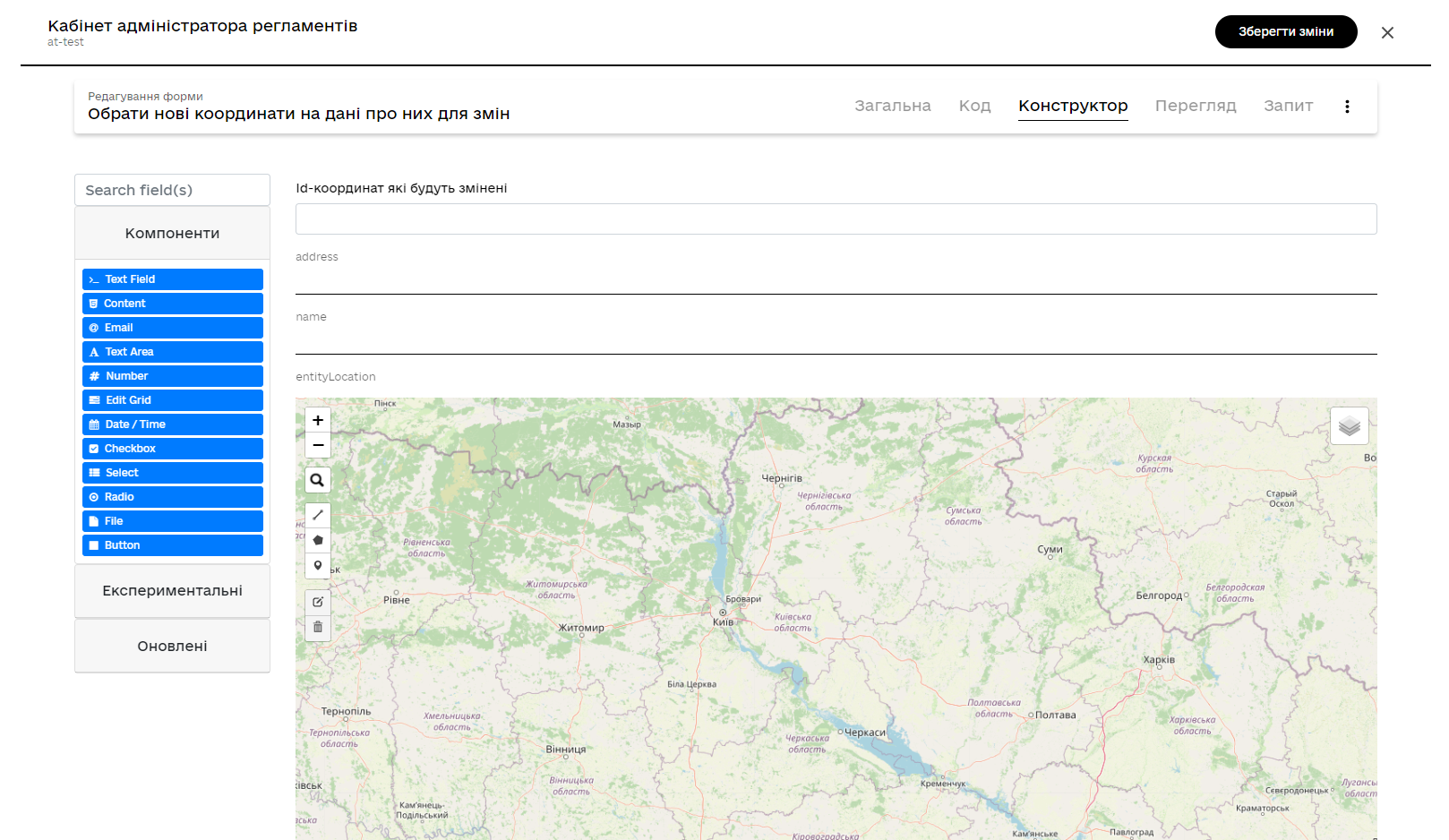This screenshot has height=840, width=1449.
Task: Pick the Content component
Action: pyautogui.click(x=173, y=304)
